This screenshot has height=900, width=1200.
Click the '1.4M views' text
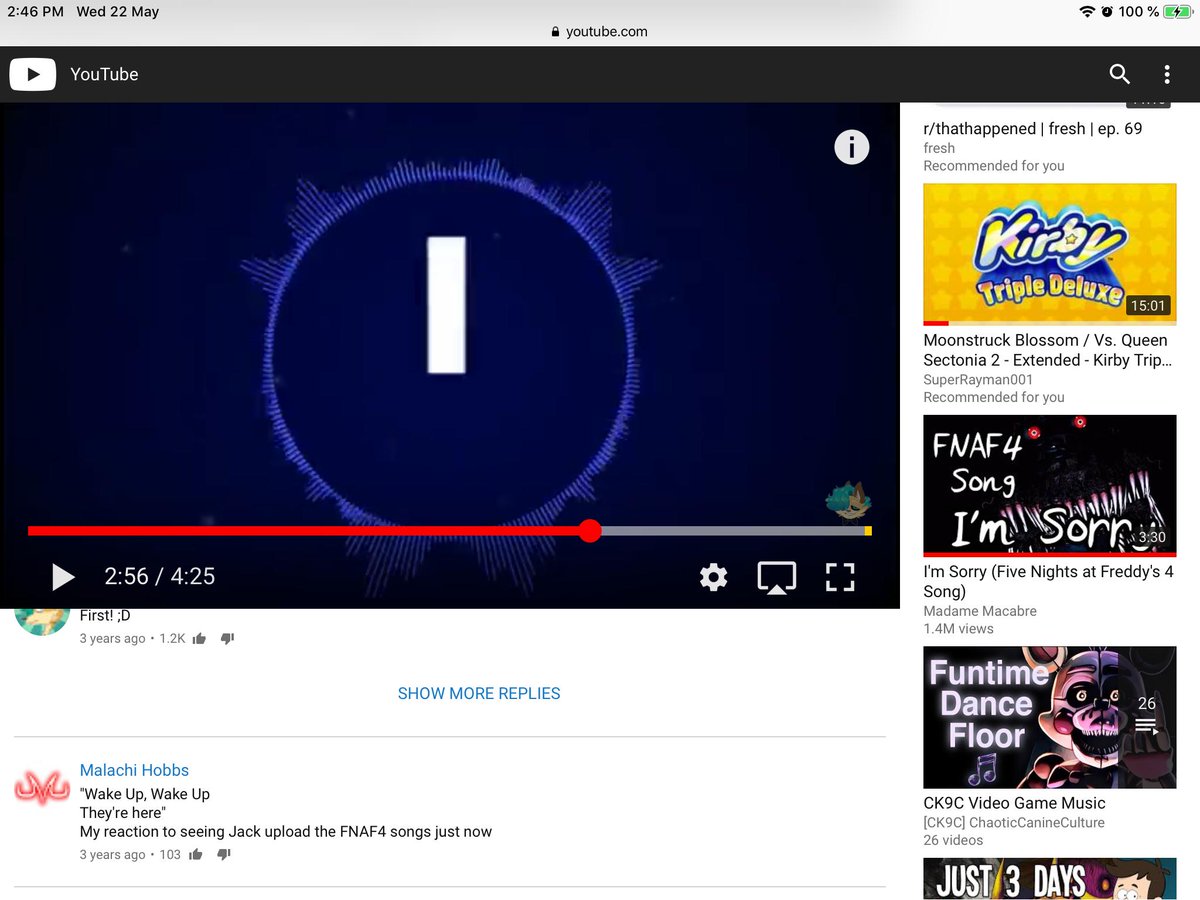pos(958,629)
